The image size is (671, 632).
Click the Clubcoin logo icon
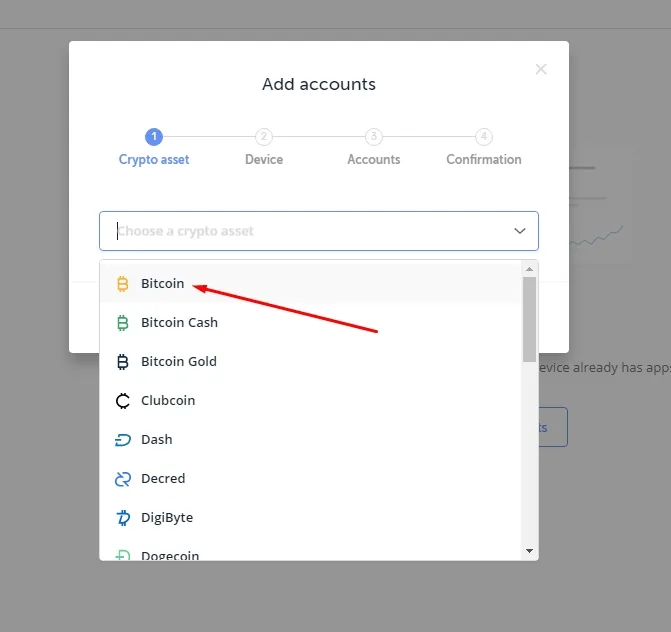123,401
